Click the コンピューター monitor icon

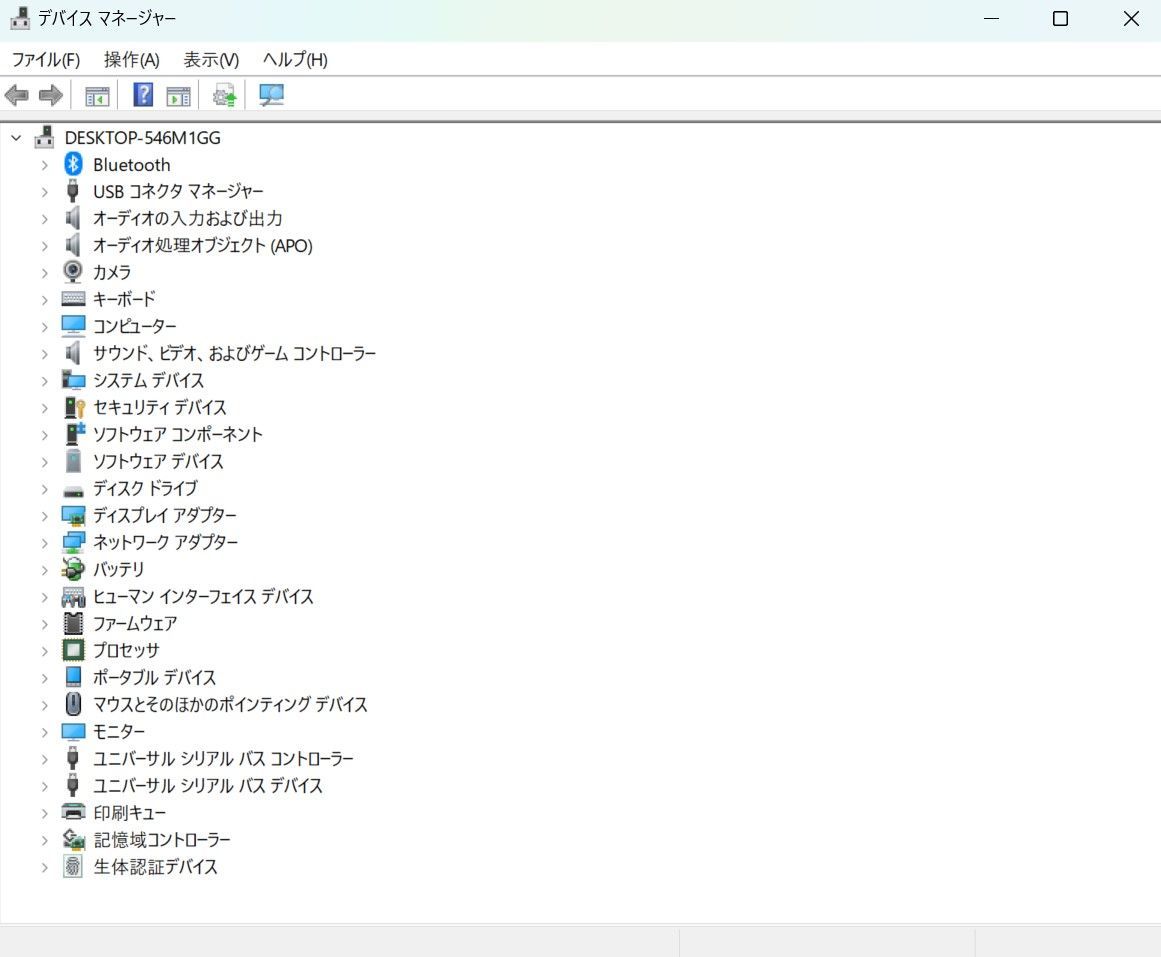tap(73, 326)
